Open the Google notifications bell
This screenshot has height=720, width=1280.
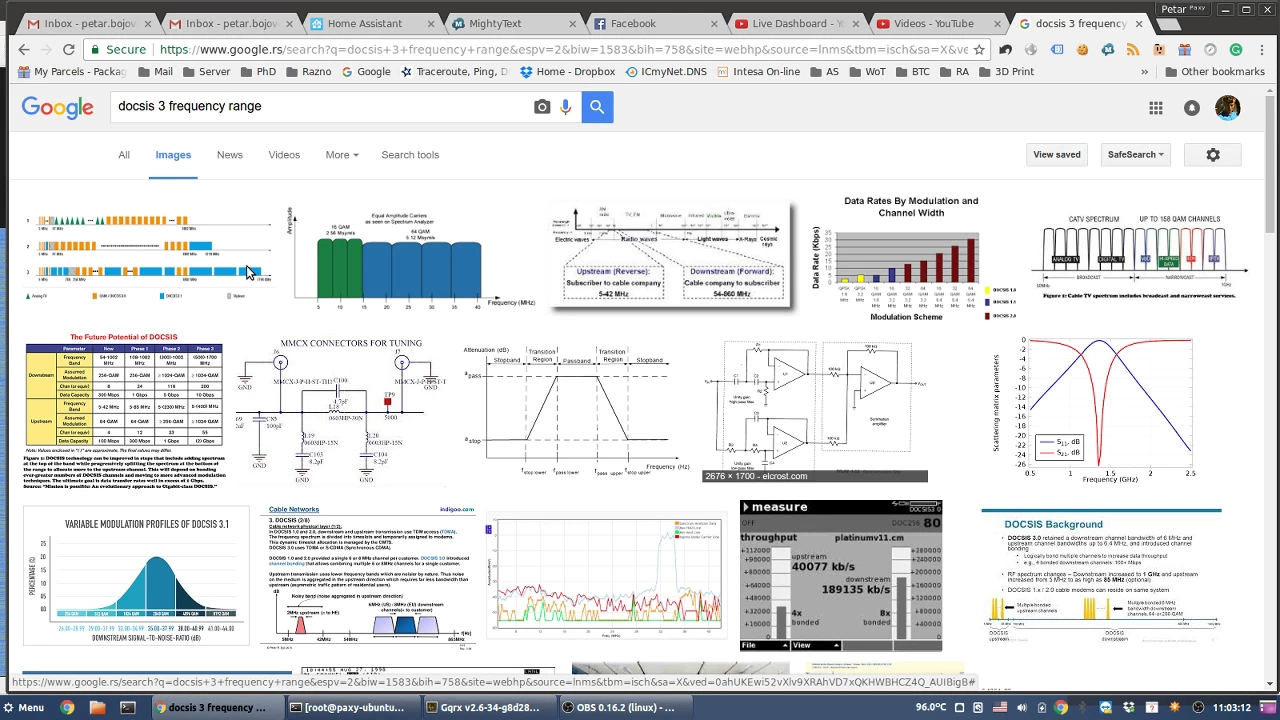pos(1192,108)
